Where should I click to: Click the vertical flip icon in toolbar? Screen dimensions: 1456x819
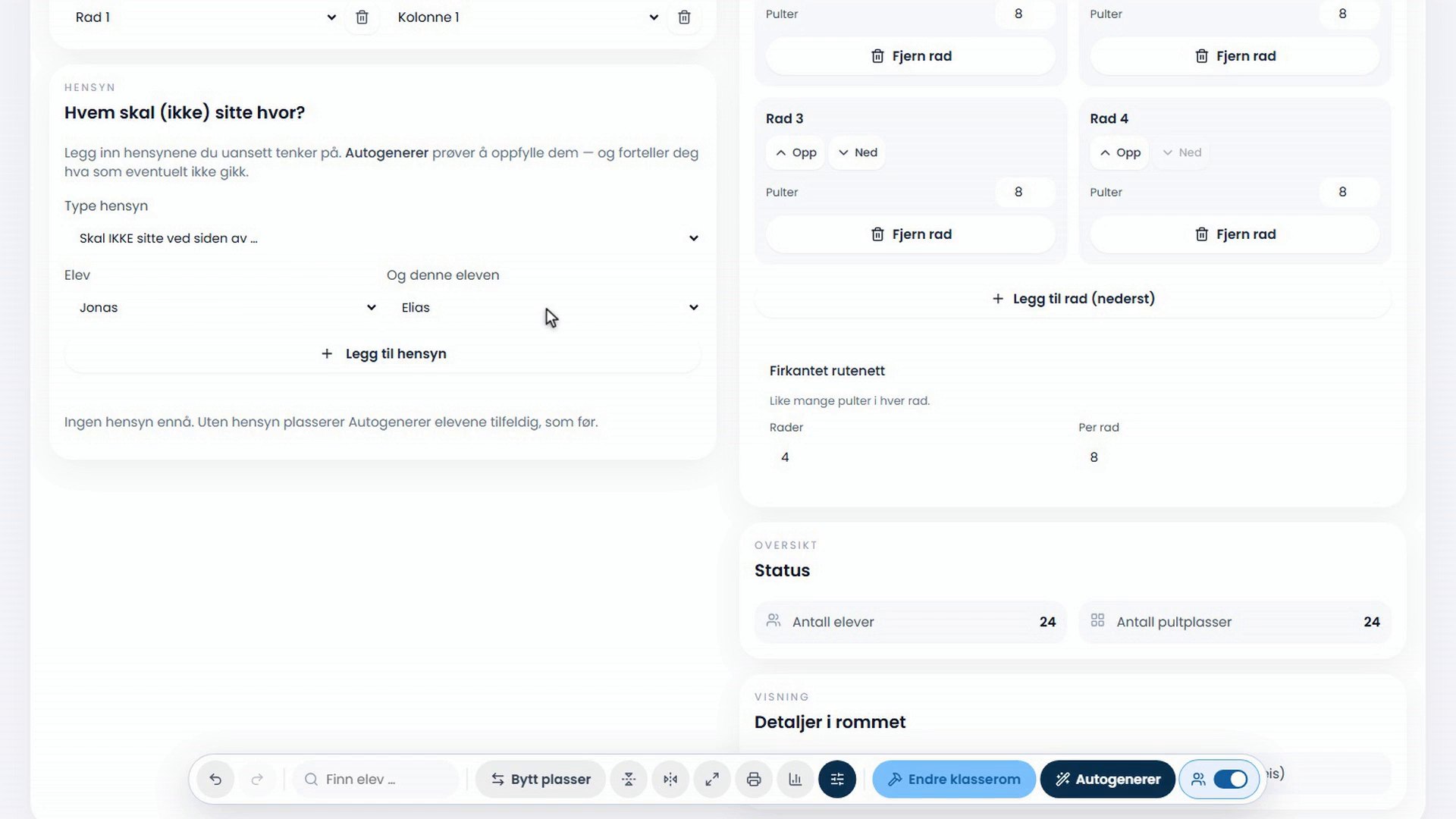(629, 779)
